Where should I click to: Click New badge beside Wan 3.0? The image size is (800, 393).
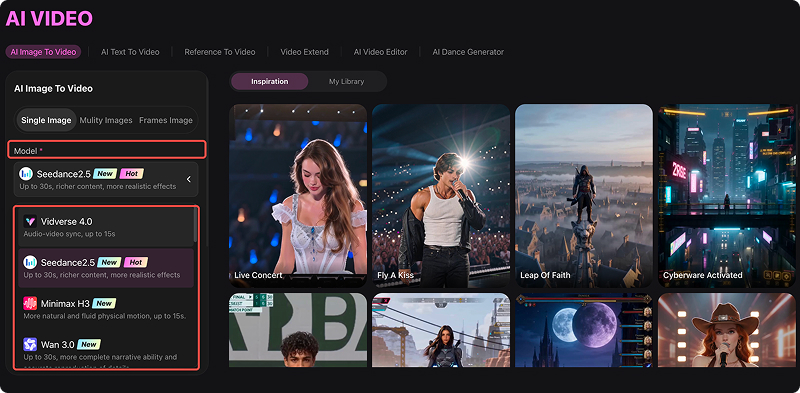click(x=89, y=344)
